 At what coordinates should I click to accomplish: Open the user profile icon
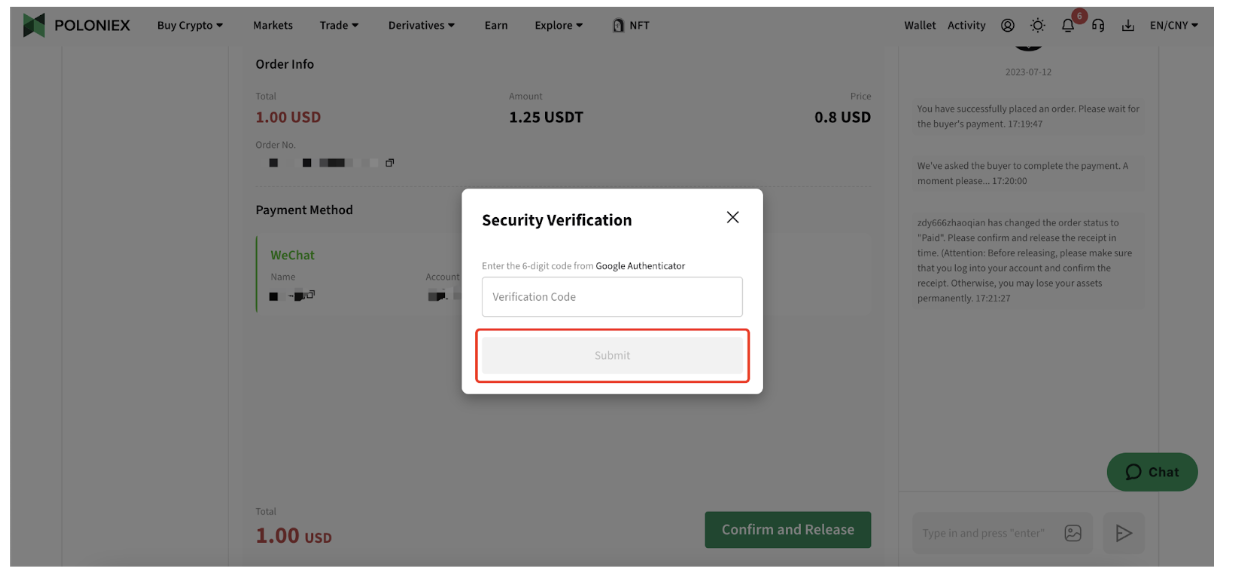pyautogui.click(x=1007, y=25)
